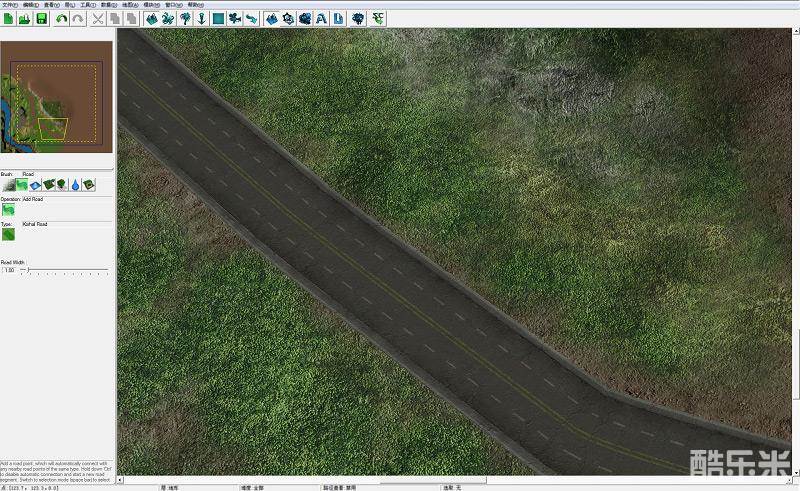This screenshot has width=800, height=491.
Task: Click the camera layer toolbar icon
Action: pyautogui.click(x=234, y=18)
